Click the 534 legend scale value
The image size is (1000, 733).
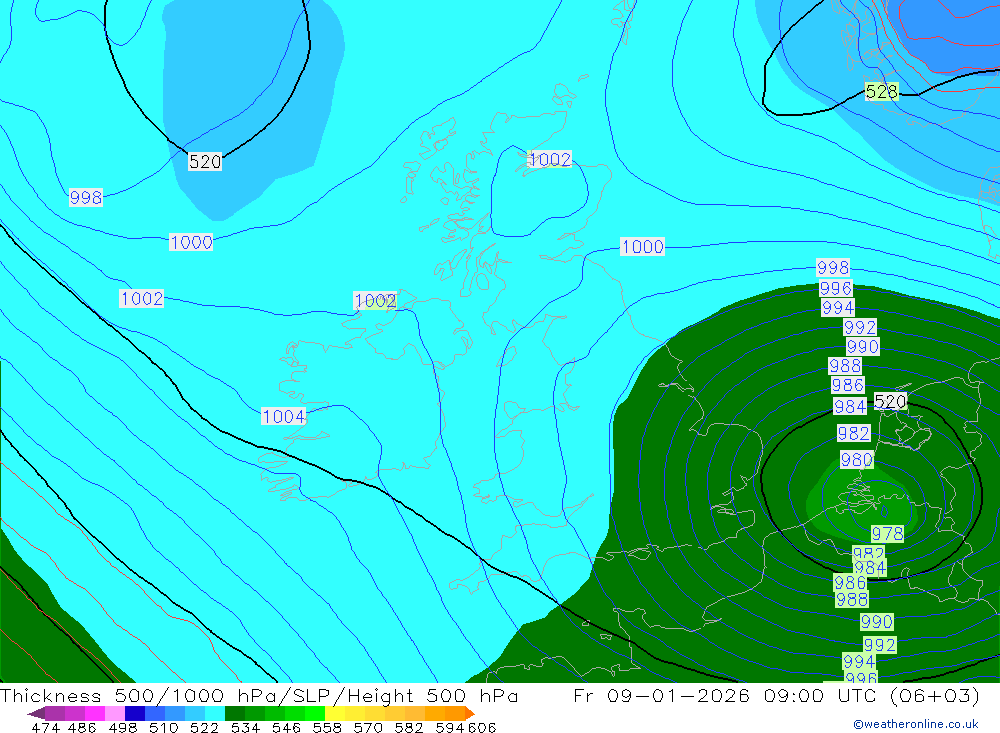pyautogui.click(x=245, y=727)
